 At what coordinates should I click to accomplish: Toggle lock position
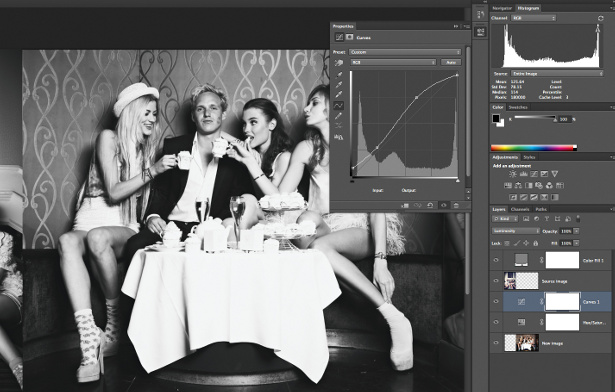click(526, 243)
